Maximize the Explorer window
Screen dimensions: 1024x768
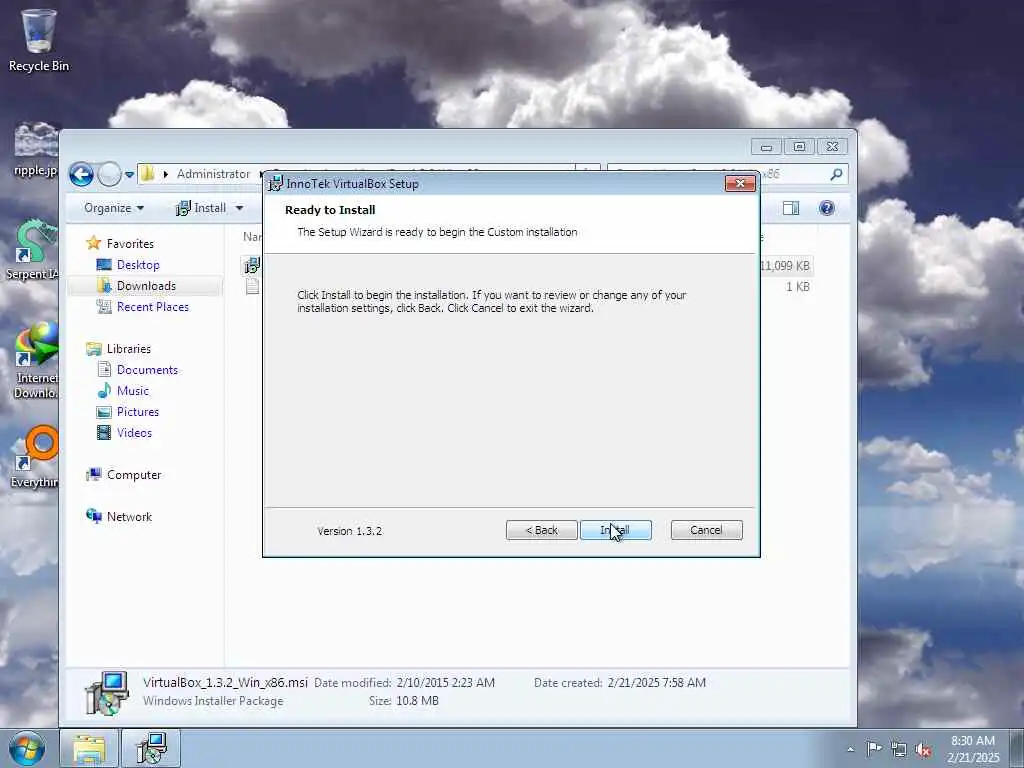click(799, 147)
